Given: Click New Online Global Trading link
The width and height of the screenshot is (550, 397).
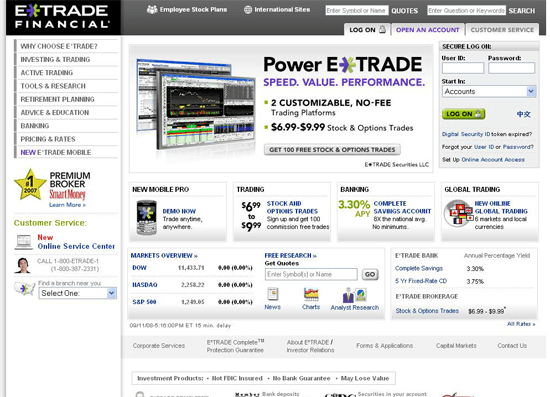Looking at the screenshot, I should pyautogui.click(x=501, y=207).
